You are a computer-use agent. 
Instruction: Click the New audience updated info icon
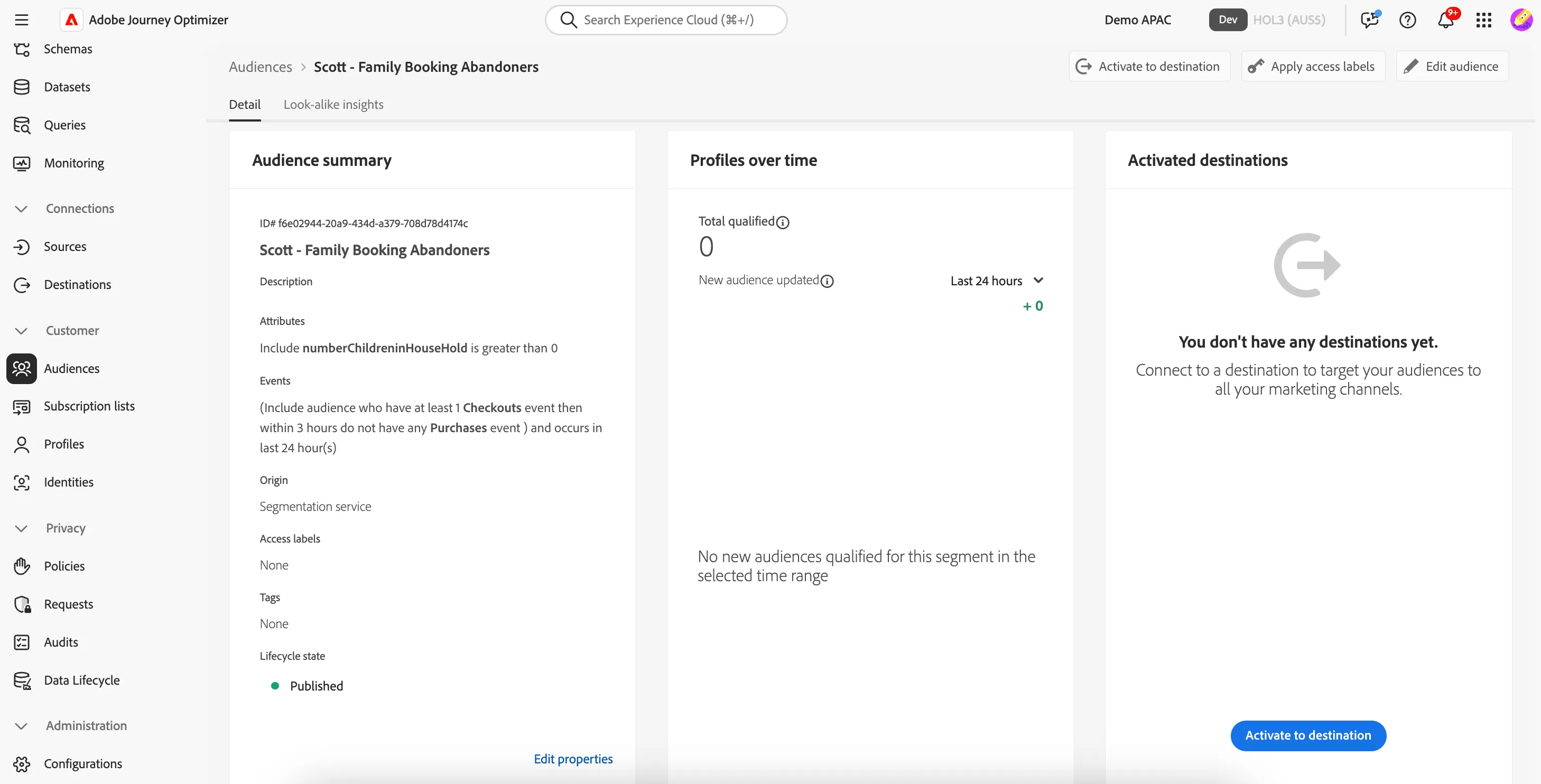click(x=827, y=281)
